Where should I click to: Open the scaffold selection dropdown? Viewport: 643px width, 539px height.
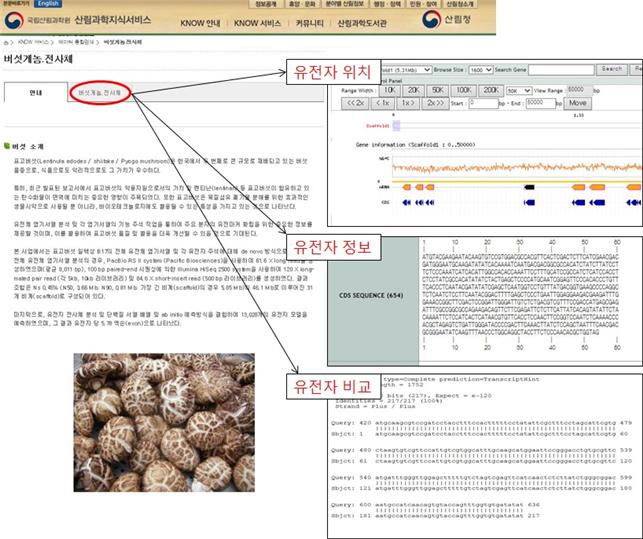click(x=405, y=70)
